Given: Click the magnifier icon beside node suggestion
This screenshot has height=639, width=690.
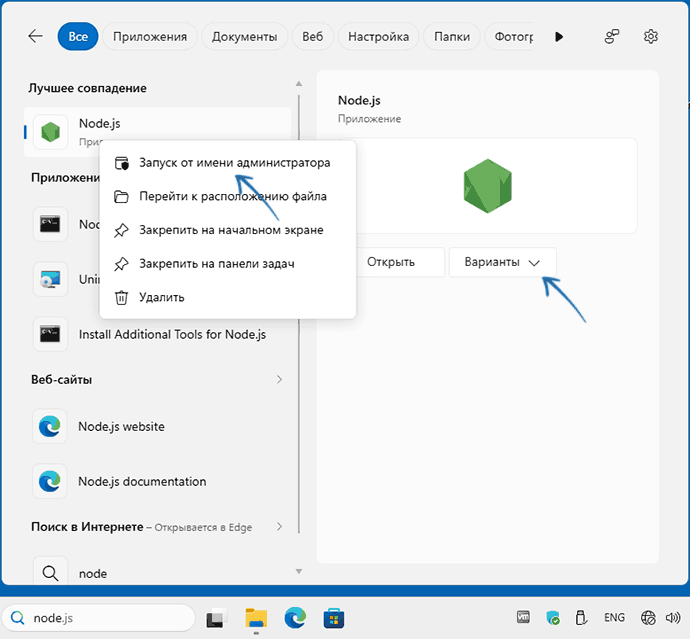Looking at the screenshot, I should coord(51,573).
